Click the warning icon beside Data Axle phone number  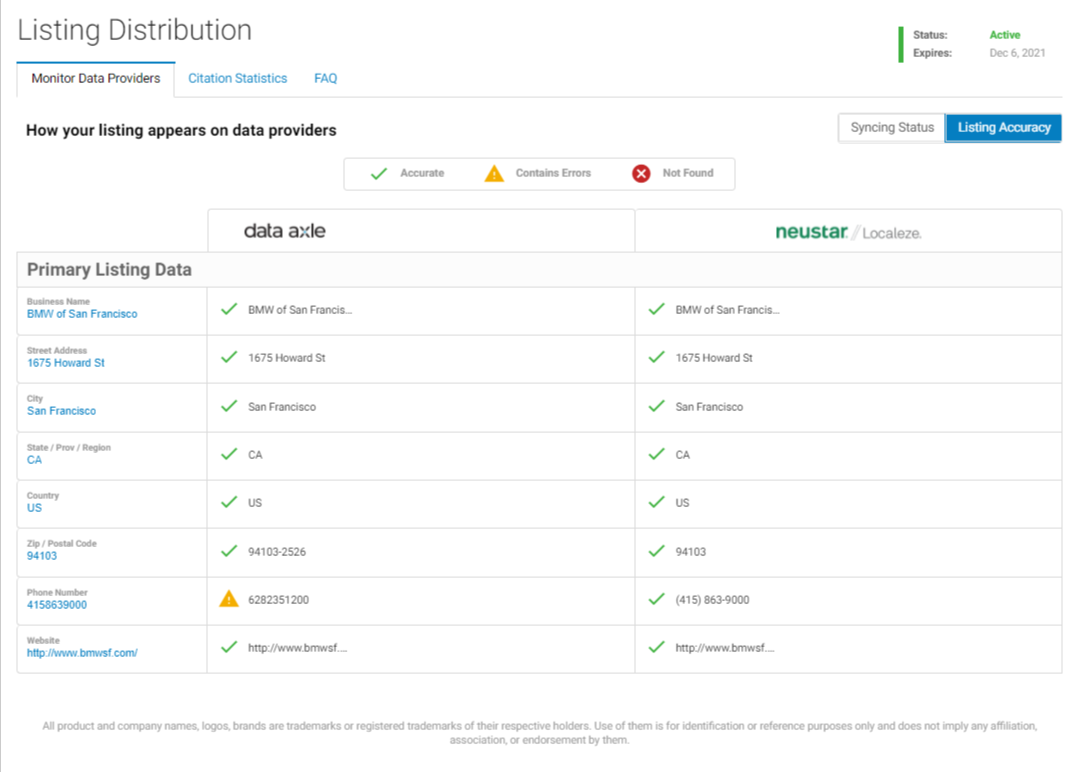[x=229, y=599]
